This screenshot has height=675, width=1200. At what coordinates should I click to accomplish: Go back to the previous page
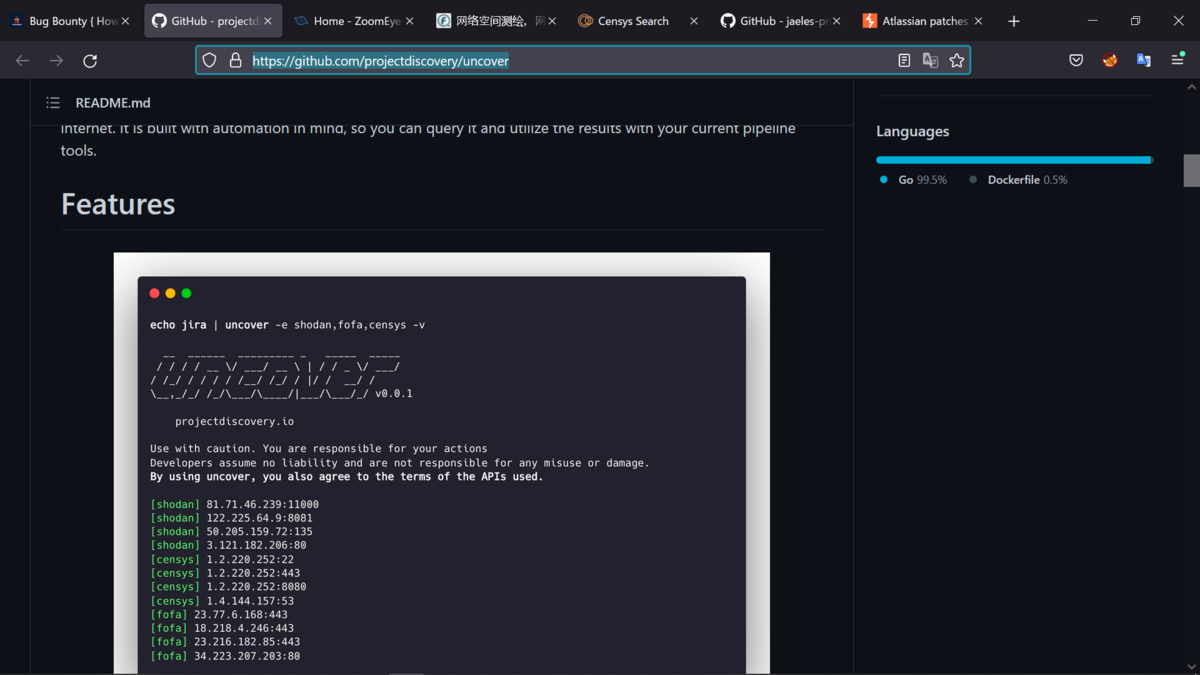(x=22, y=61)
